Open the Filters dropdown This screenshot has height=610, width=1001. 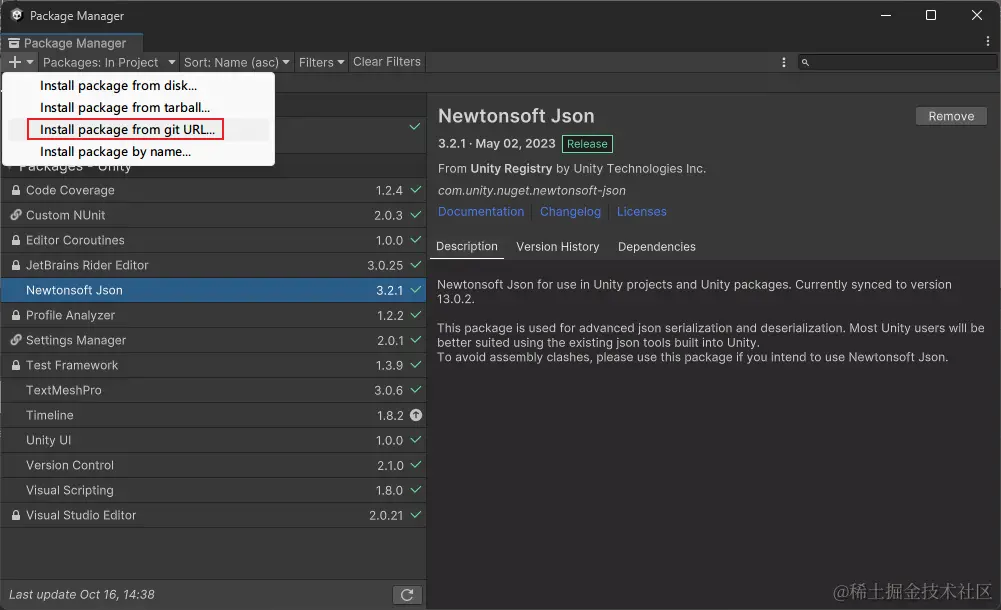[x=321, y=62]
